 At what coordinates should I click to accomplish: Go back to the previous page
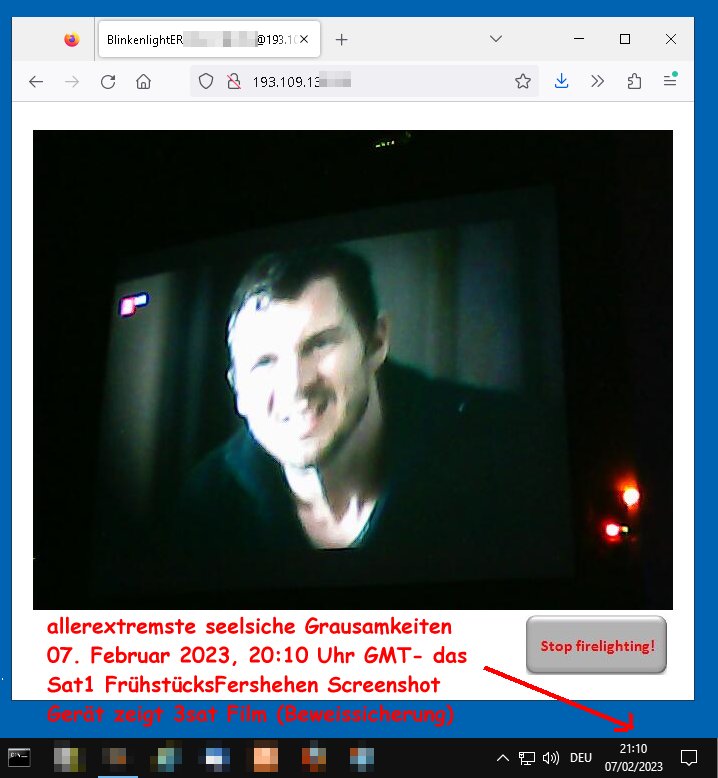36,81
